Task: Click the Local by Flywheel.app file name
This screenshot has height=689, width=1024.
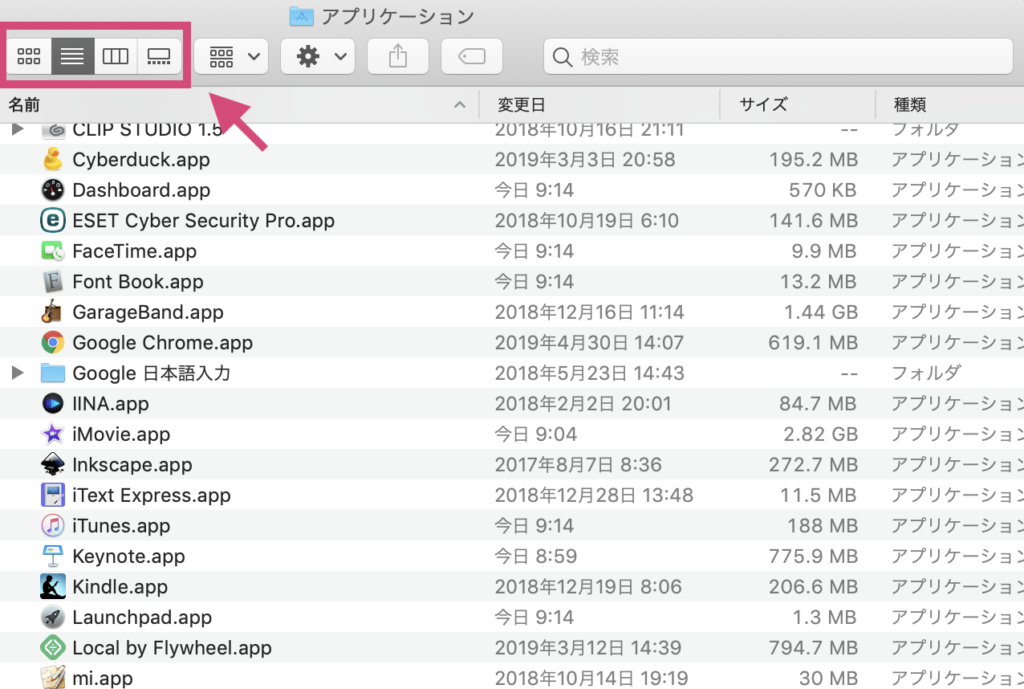Action: tap(172, 648)
